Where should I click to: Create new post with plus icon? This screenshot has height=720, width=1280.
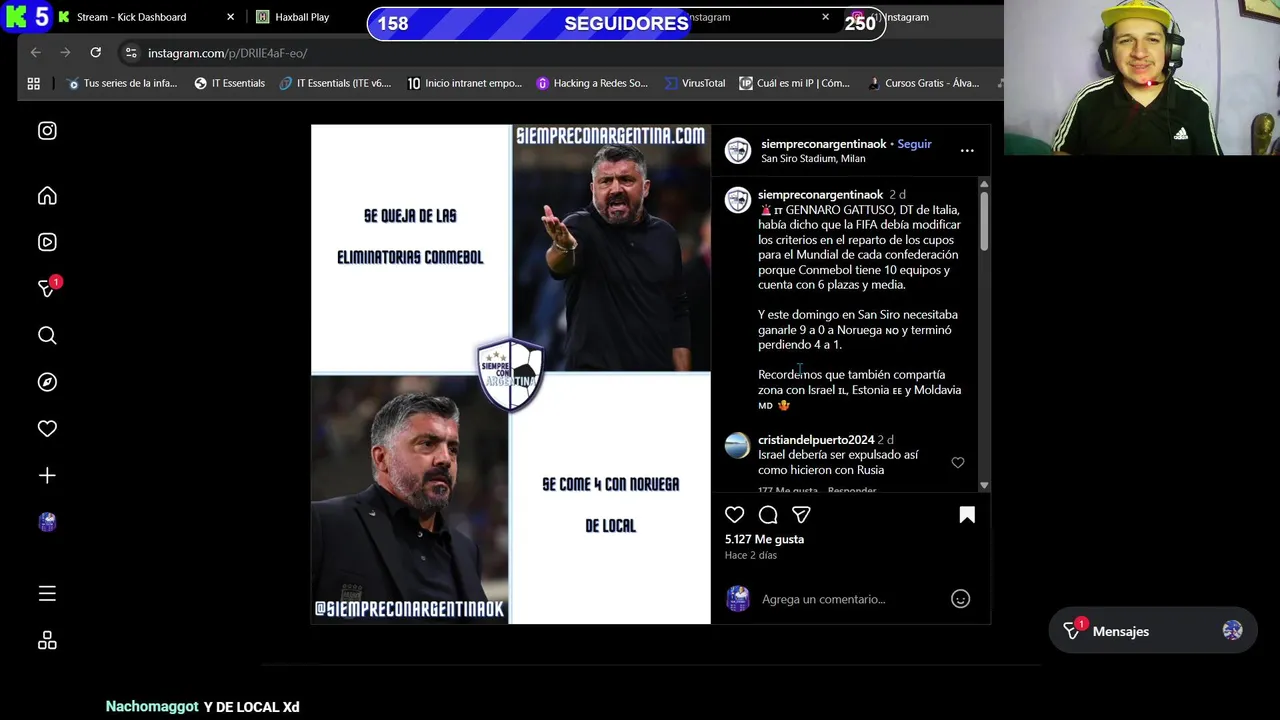pyautogui.click(x=47, y=476)
